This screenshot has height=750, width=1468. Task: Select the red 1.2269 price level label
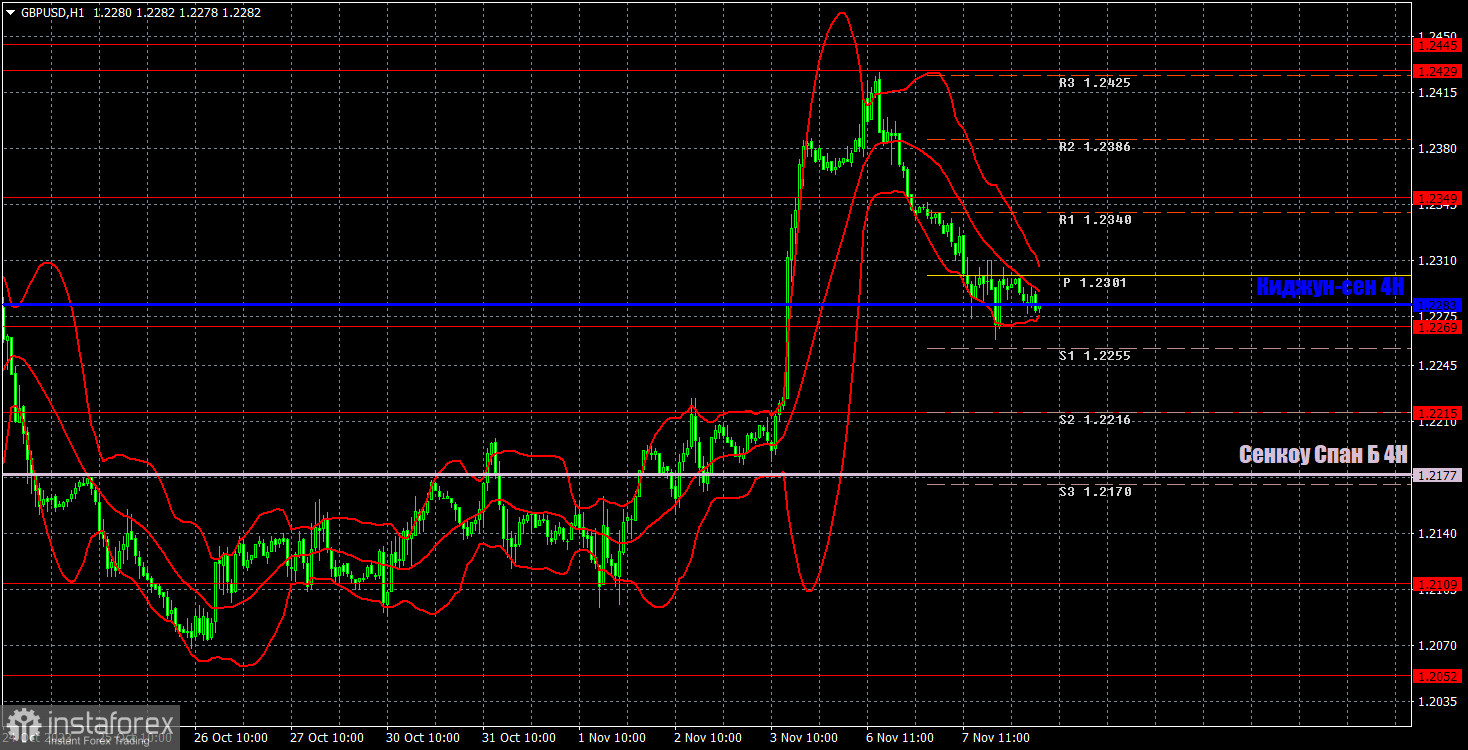click(x=1438, y=327)
